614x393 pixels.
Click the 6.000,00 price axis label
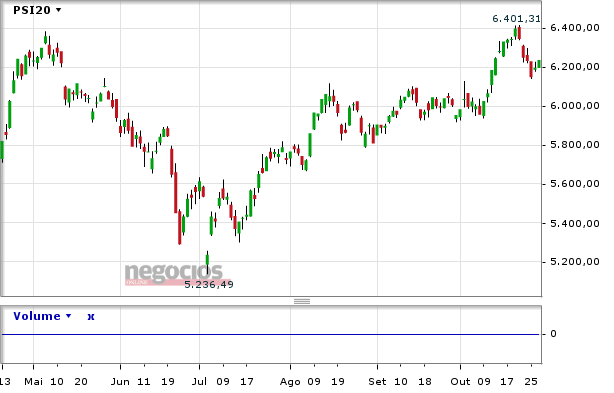pyautogui.click(x=574, y=106)
